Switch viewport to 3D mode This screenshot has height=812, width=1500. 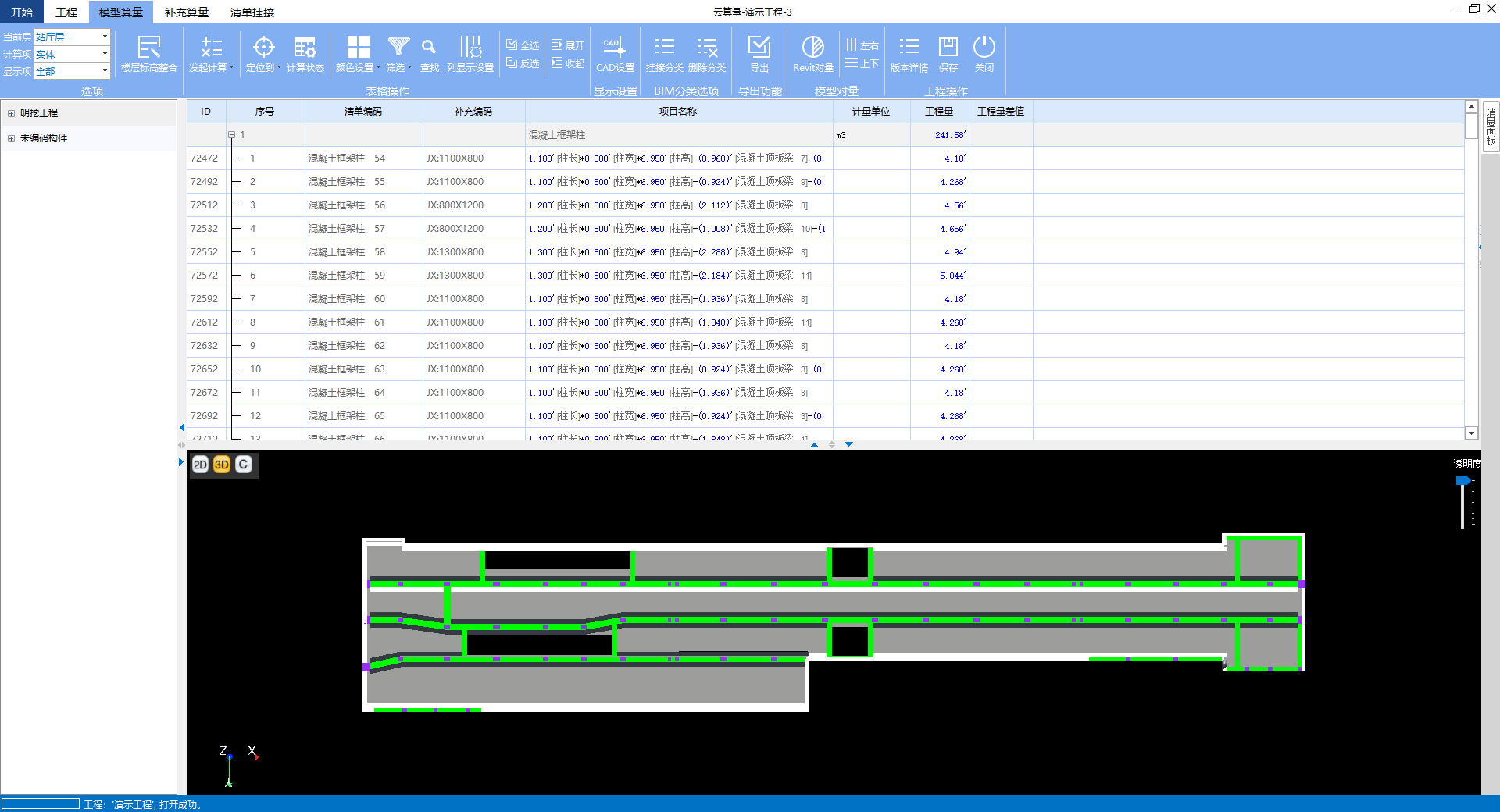point(222,465)
